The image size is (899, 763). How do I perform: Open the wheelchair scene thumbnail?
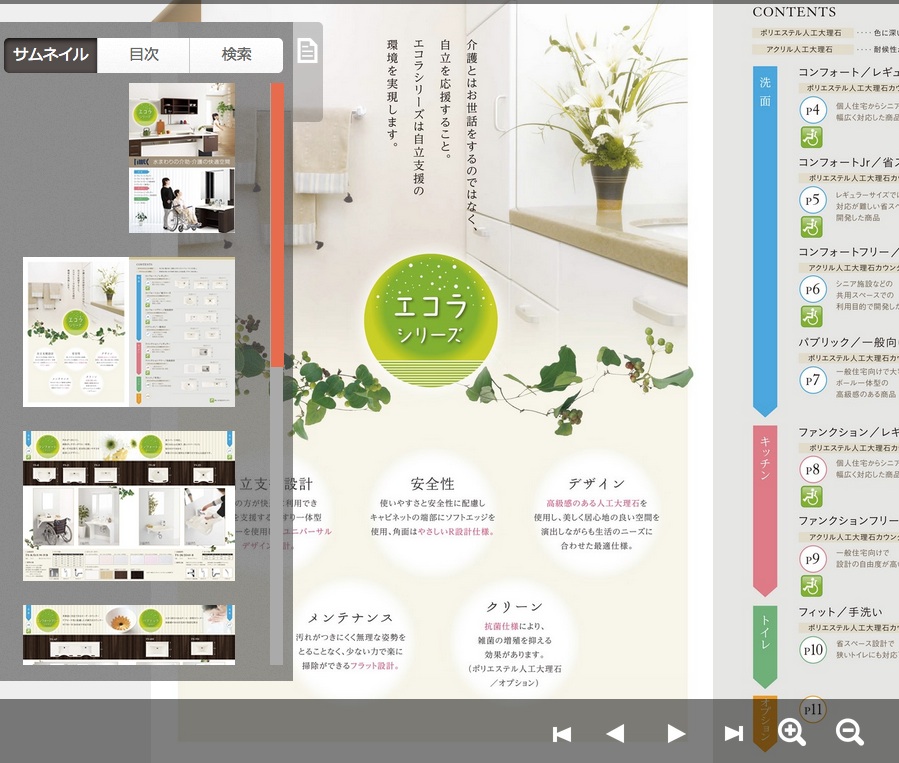click(x=182, y=200)
